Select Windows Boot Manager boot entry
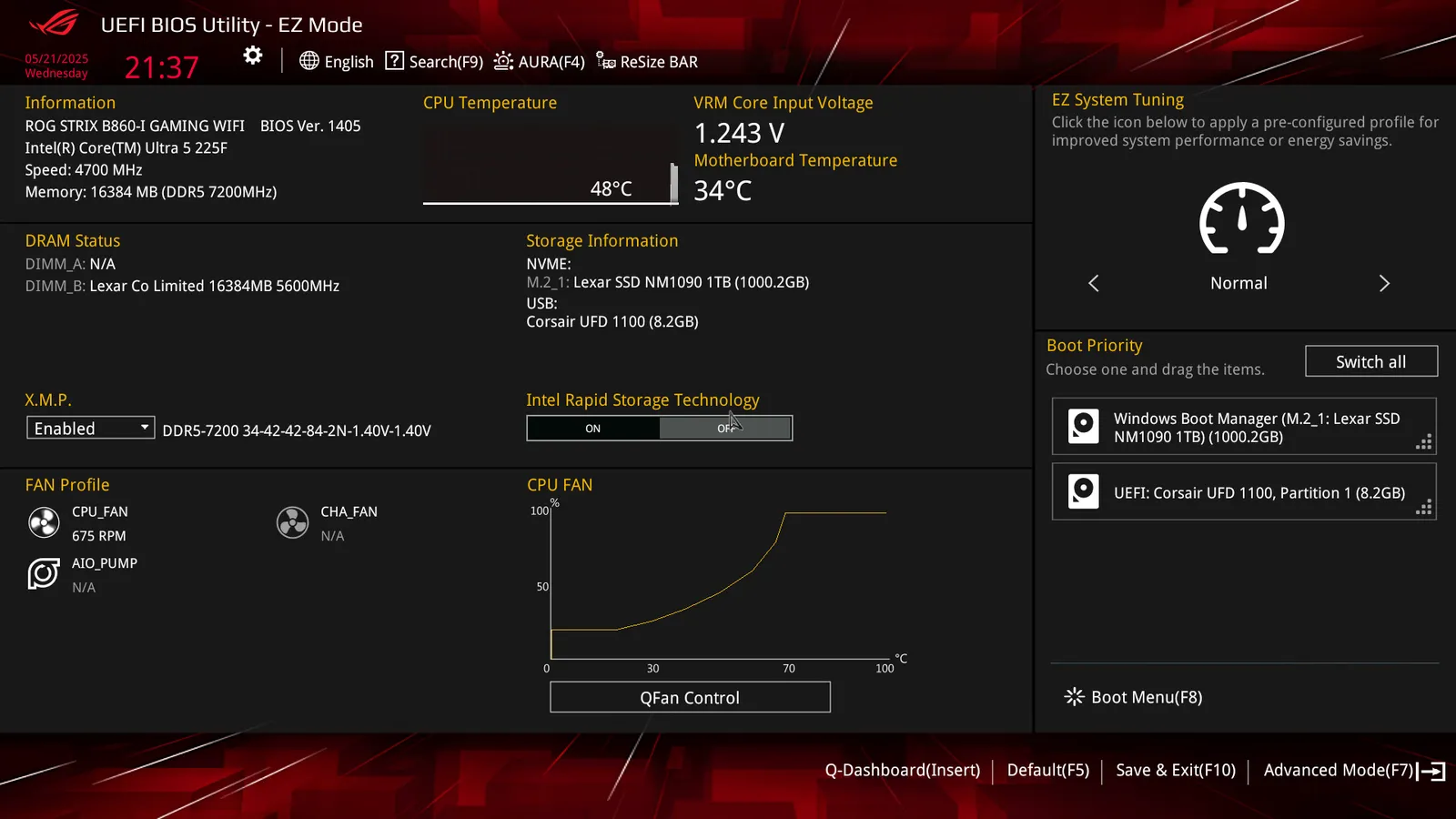 tap(1244, 426)
